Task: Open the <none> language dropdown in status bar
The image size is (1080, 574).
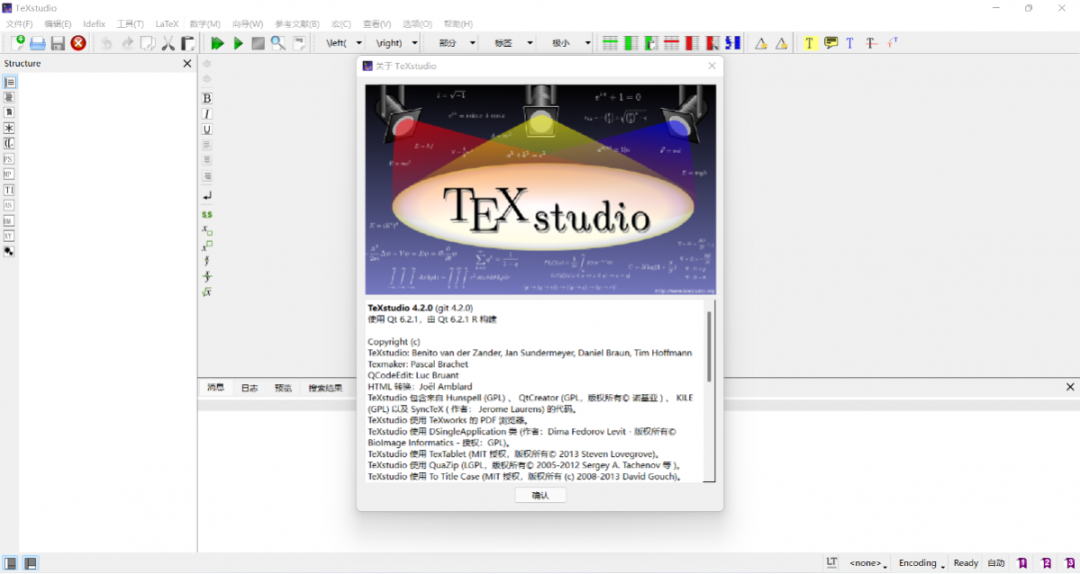Action: point(868,563)
